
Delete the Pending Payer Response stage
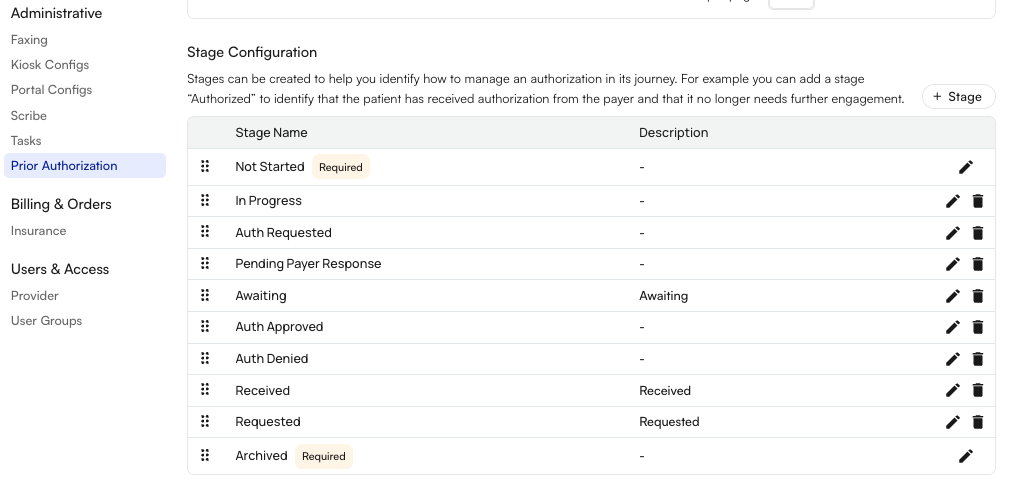click(x=977, y=264)
